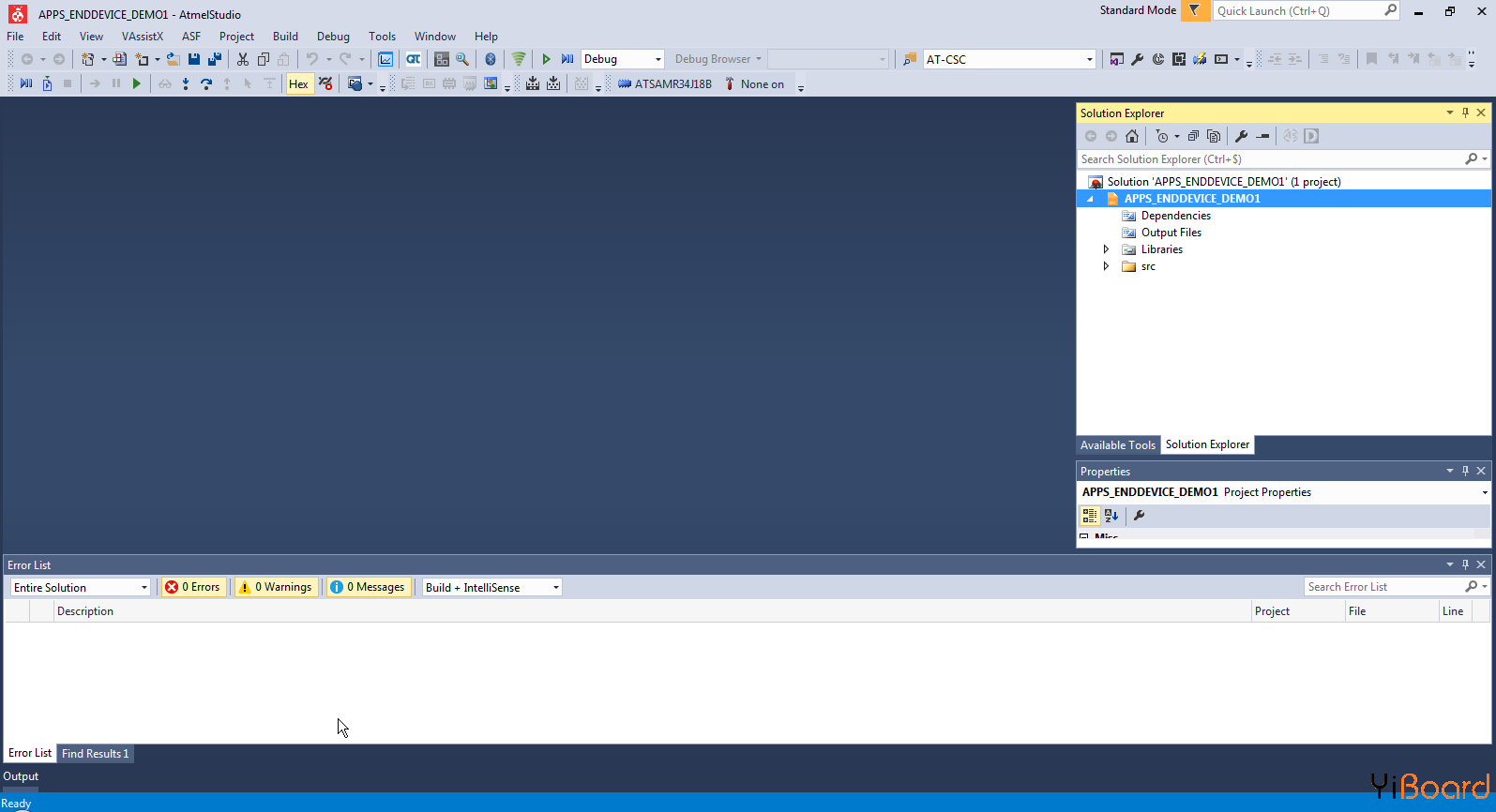Open the Tools menu
1496x812 pixels.
[382, 37]
